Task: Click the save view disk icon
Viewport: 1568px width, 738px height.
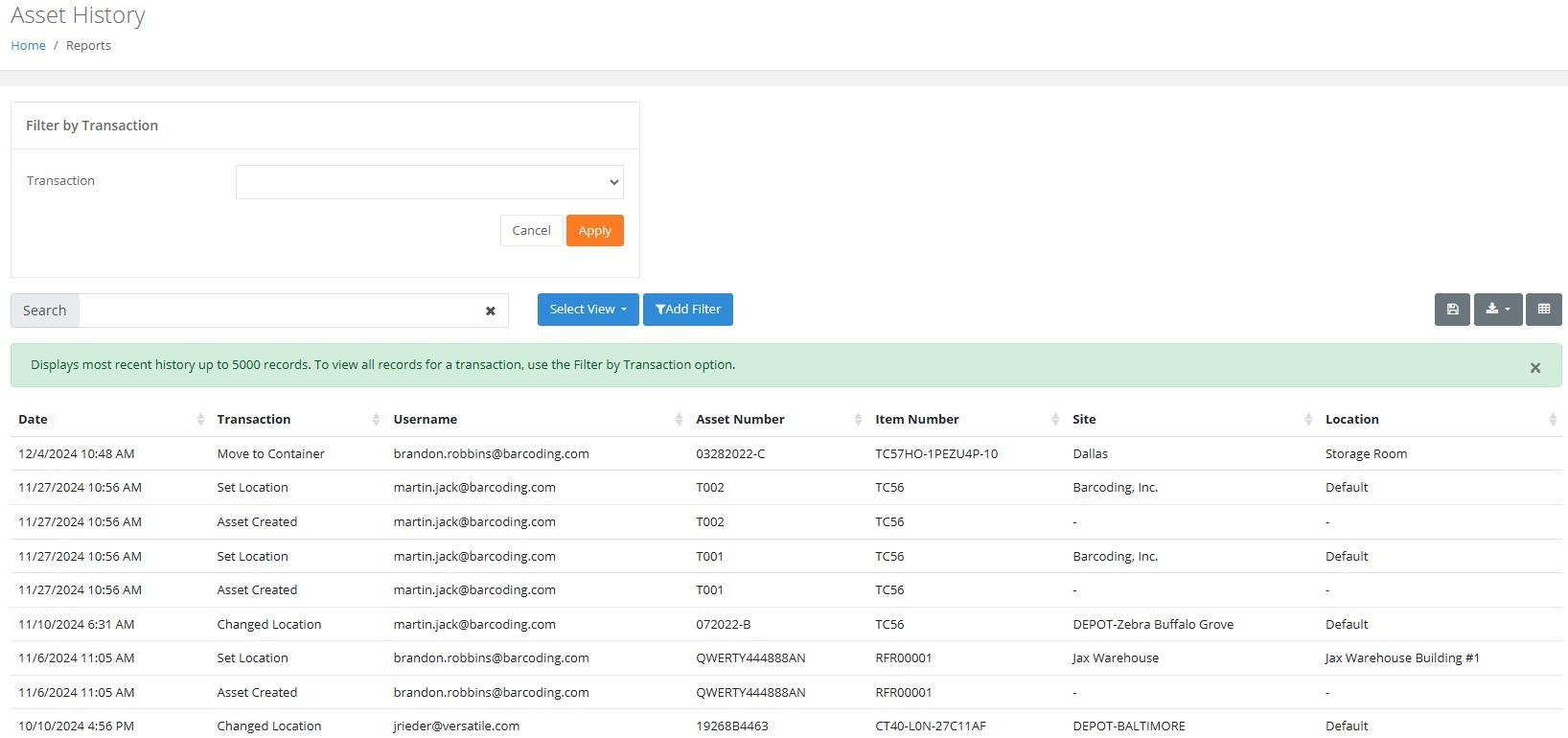Action: click(x=1452, y=310)
